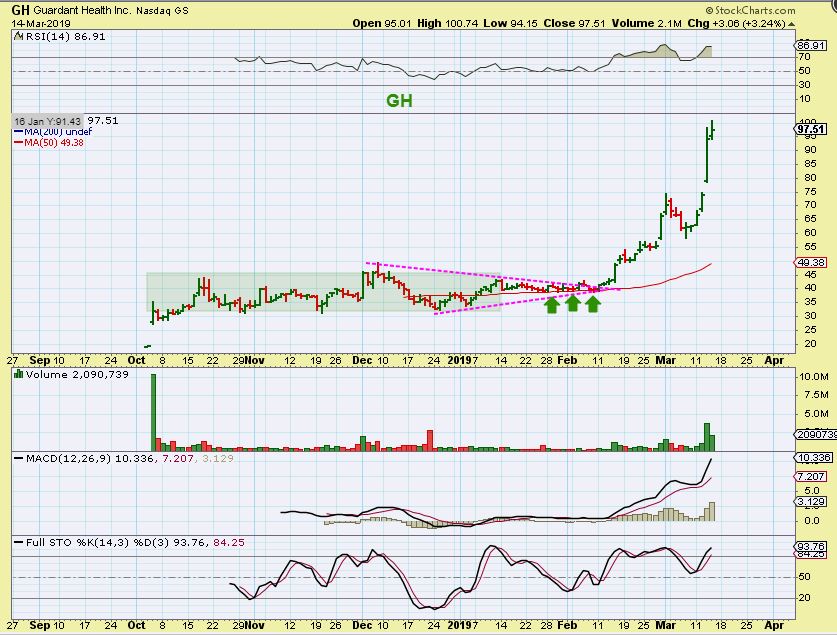This screenshot has height=635, width=837.
Task: Click the 7.207 MACD signal legend value
Action: pos(177,458)
